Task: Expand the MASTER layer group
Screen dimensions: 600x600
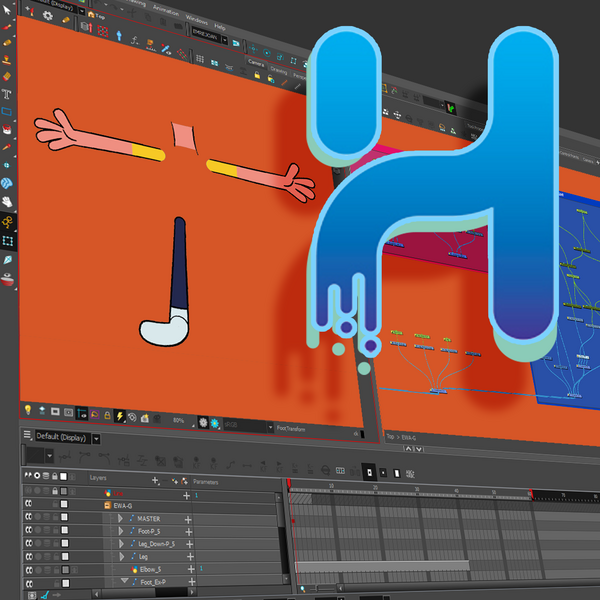Action: click(x=120, y=518)
